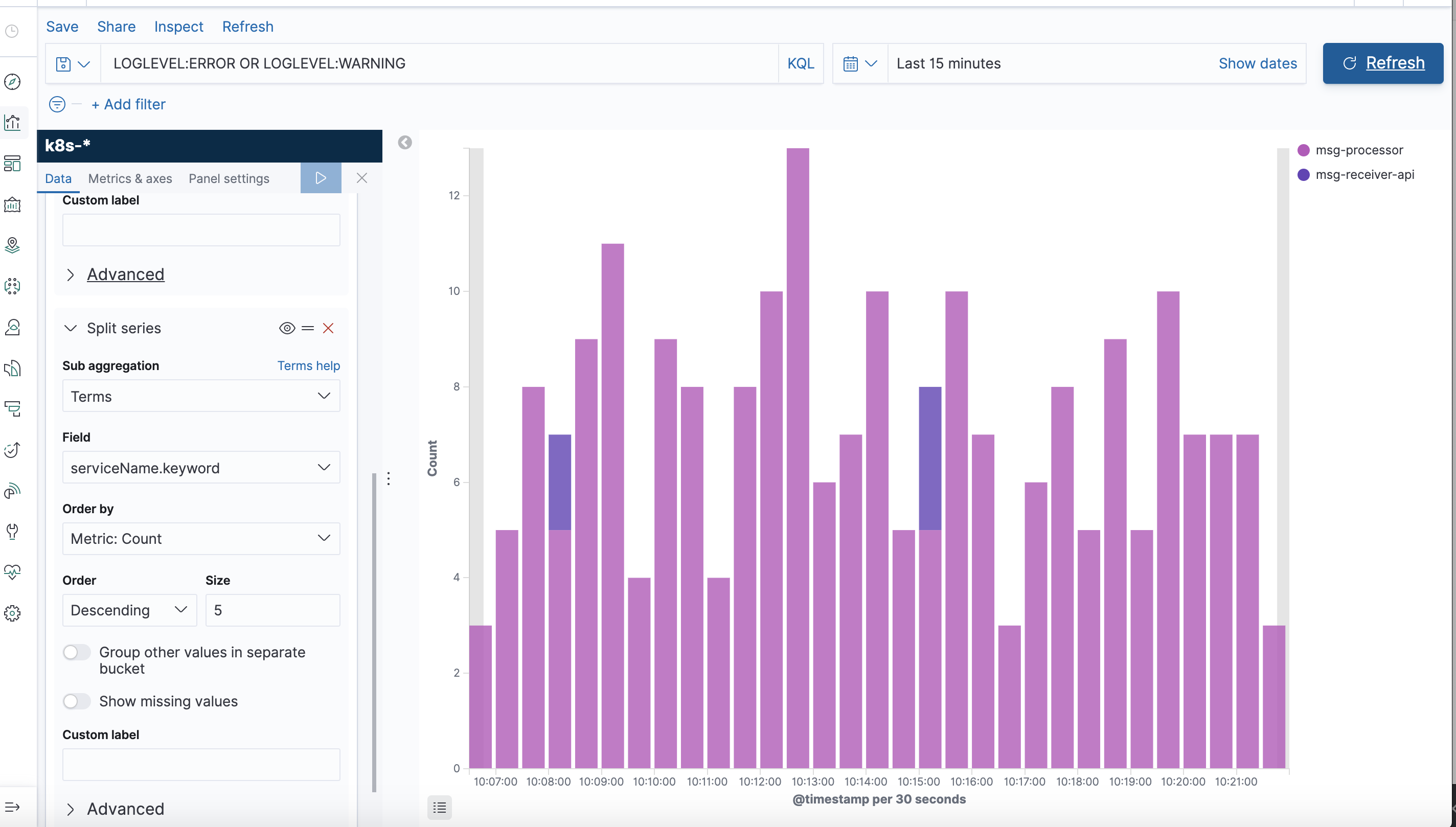This screenshot has width=1456, height=827.
Task: Open the Field serviceName.keyword dropdown
Action: click(201, 468)
